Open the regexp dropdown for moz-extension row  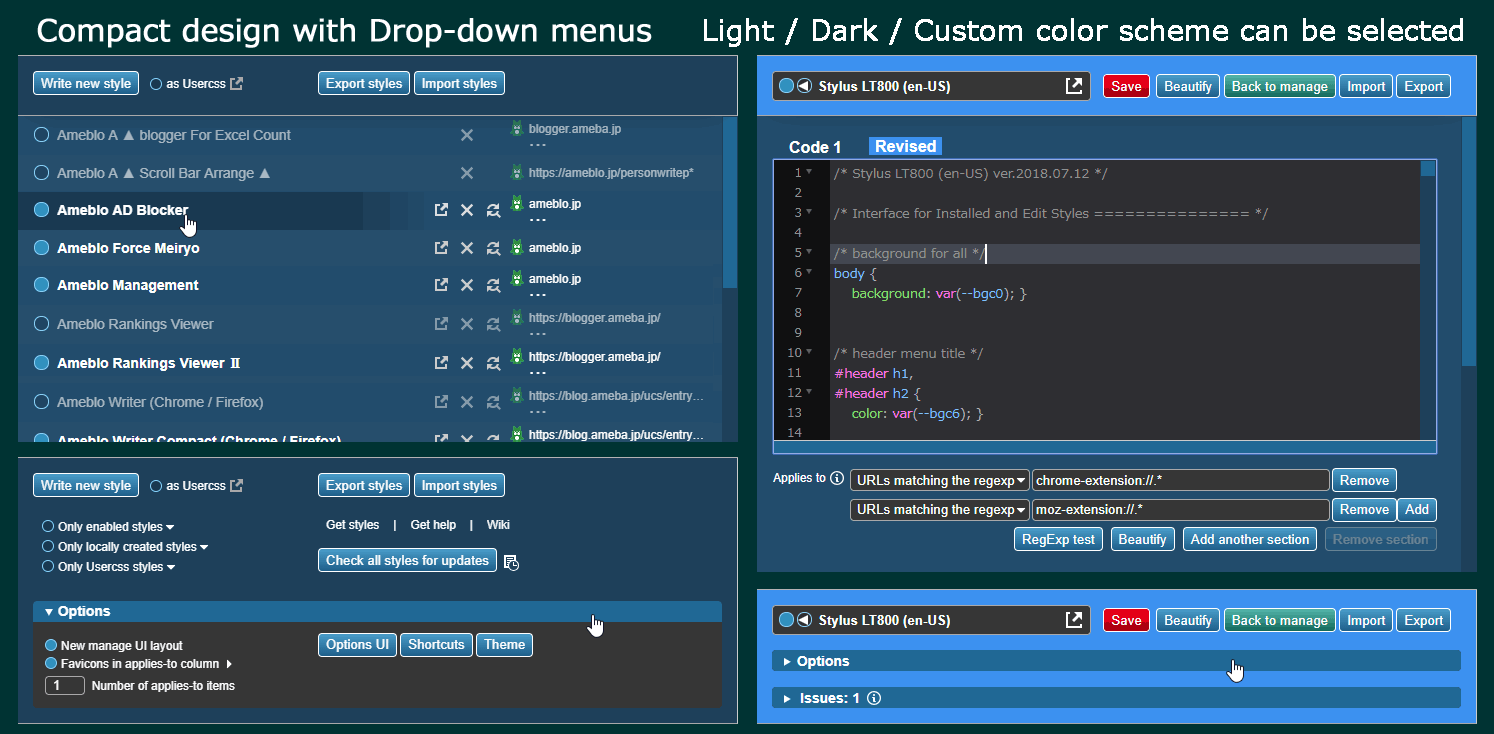[x=939, y=510]
